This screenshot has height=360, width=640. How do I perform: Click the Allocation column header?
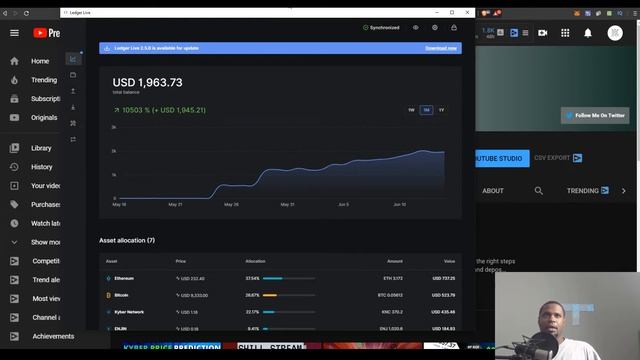256,261
